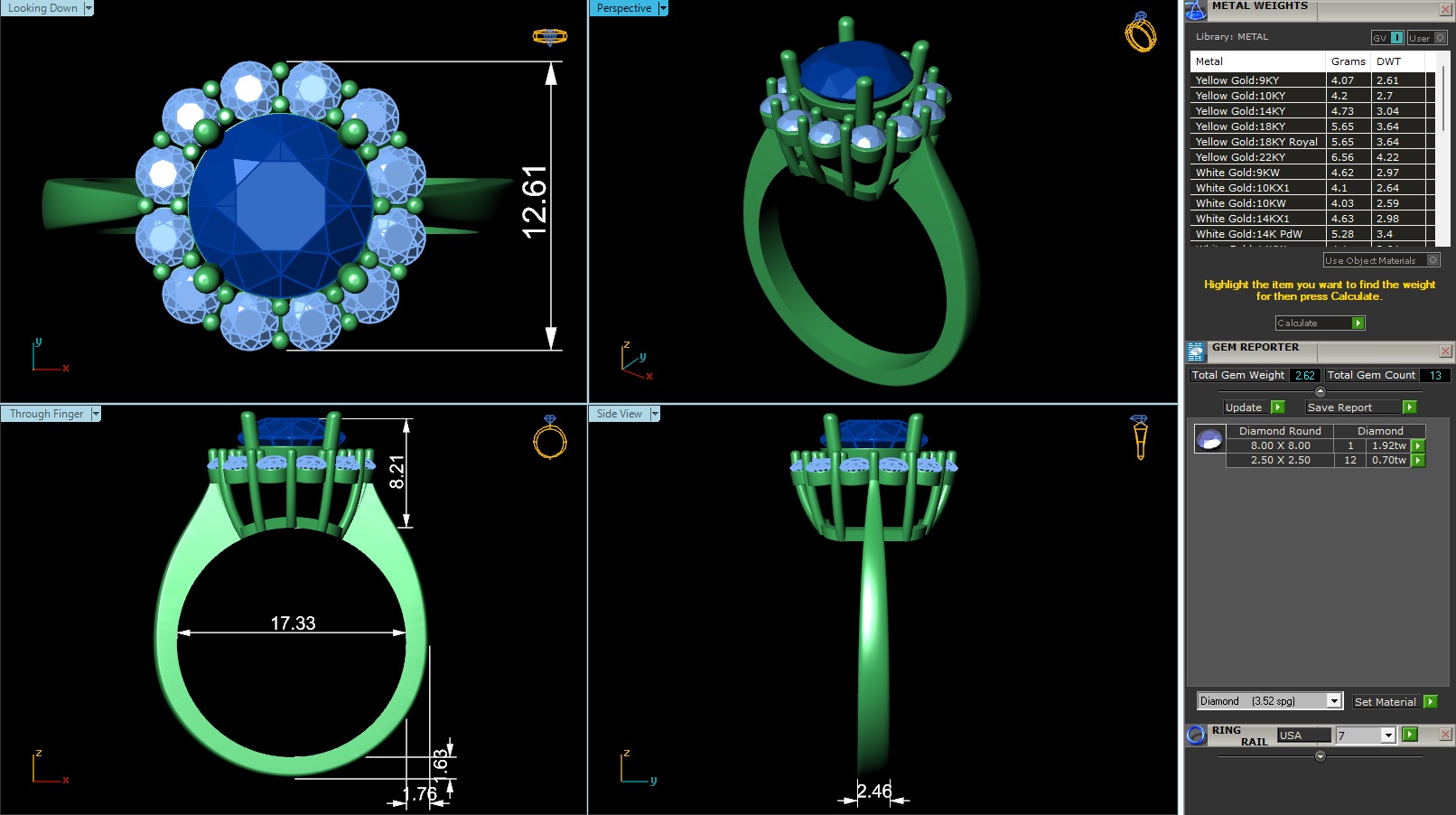
Task: Click the Through Finger viewport title
Action: click(46, 414)
